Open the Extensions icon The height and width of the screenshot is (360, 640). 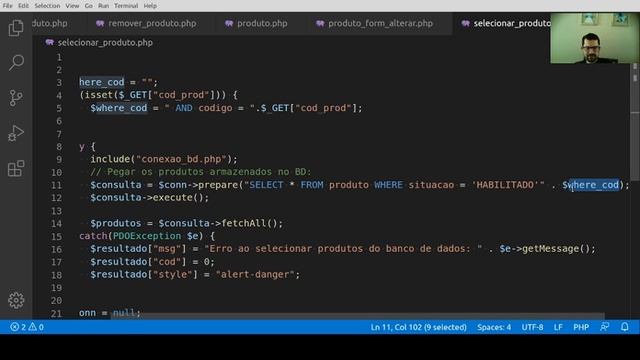coord(16,168)
